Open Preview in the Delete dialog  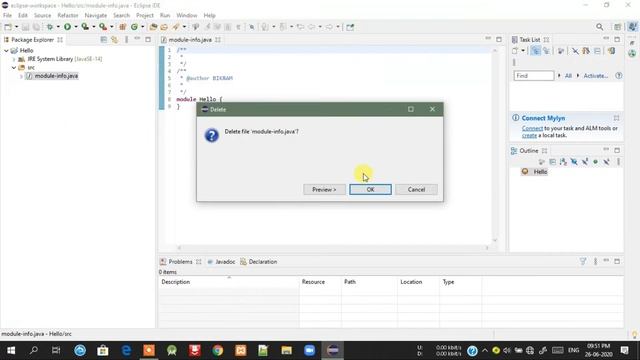324,189
